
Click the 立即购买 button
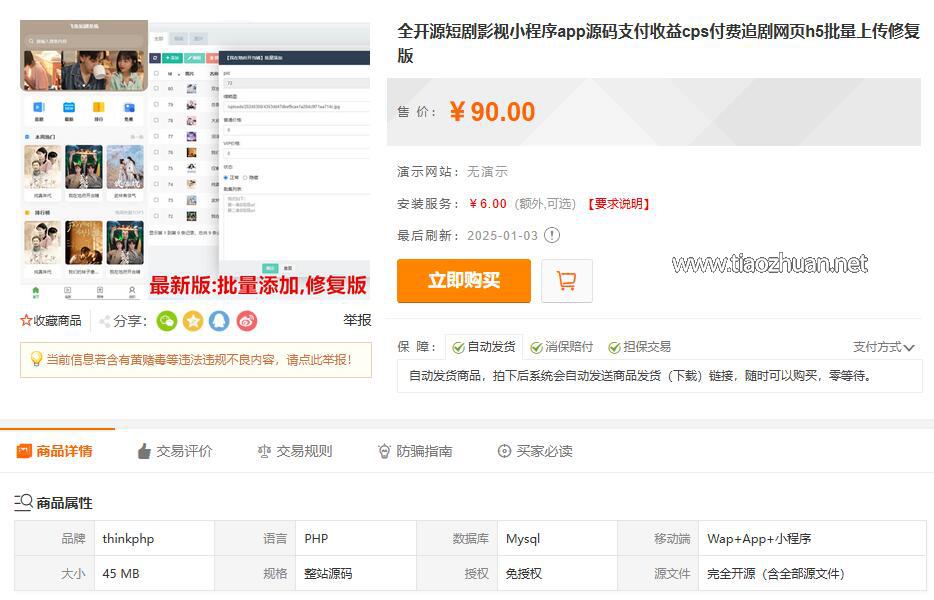point(463,281)
